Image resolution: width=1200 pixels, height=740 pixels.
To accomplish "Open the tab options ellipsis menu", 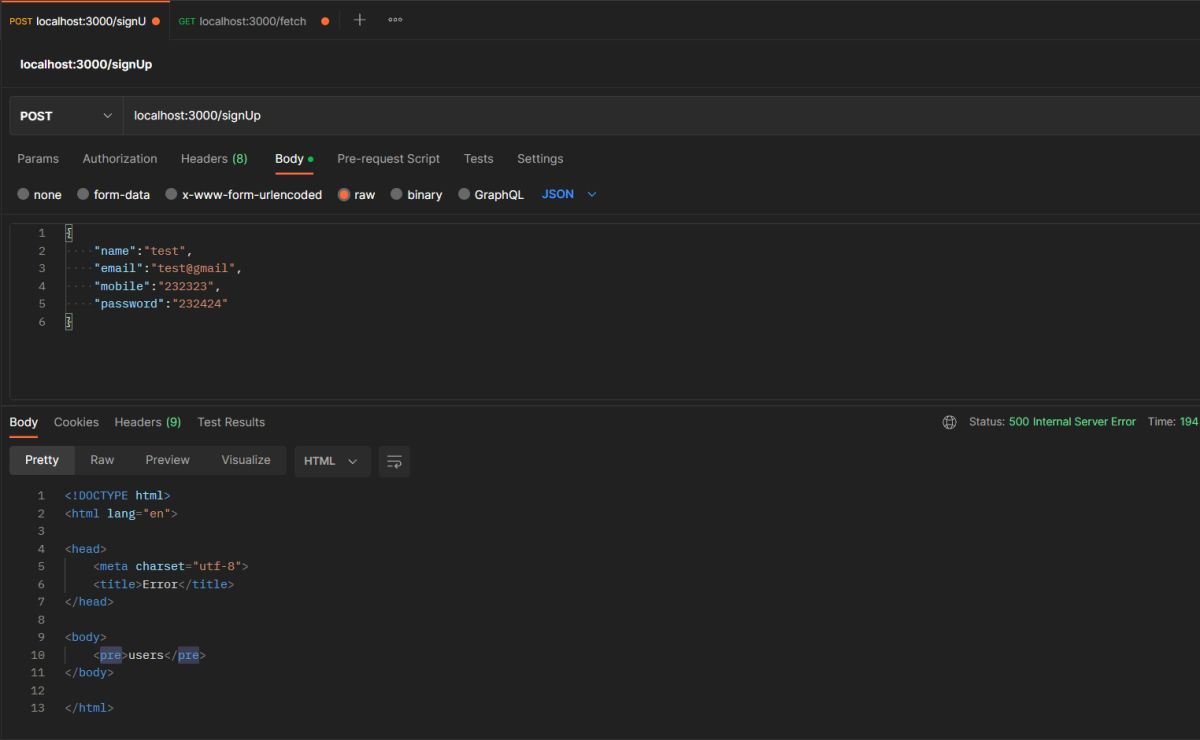I will point(395,20).
